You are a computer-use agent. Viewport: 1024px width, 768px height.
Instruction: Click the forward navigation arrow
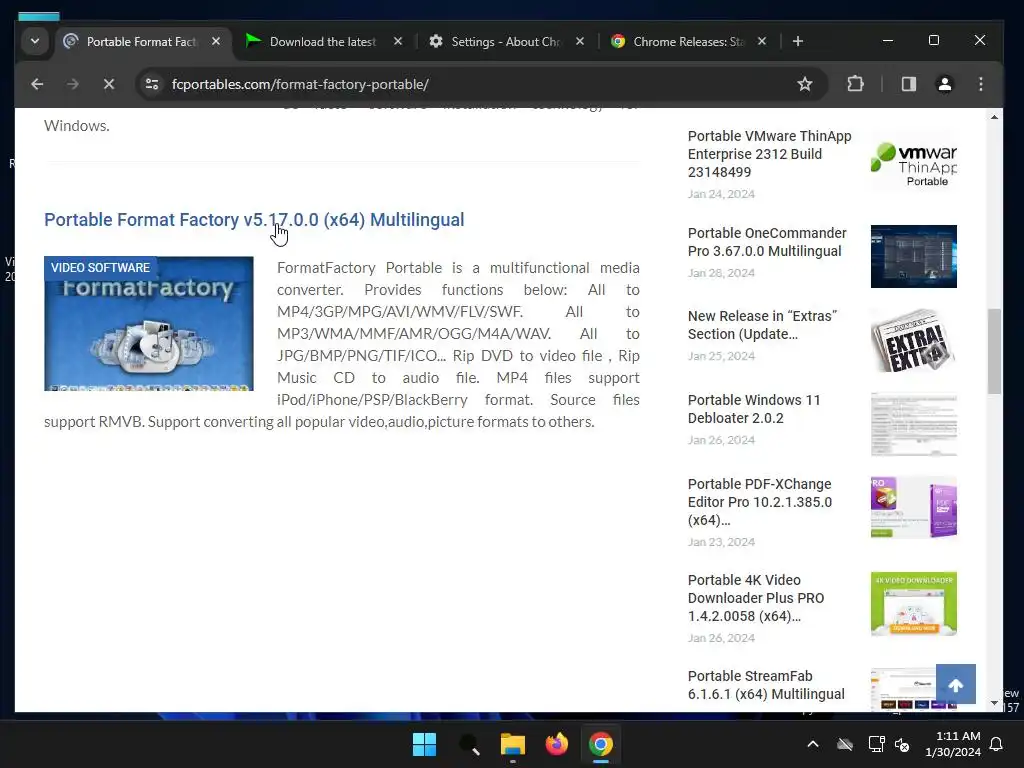point(72,84)
